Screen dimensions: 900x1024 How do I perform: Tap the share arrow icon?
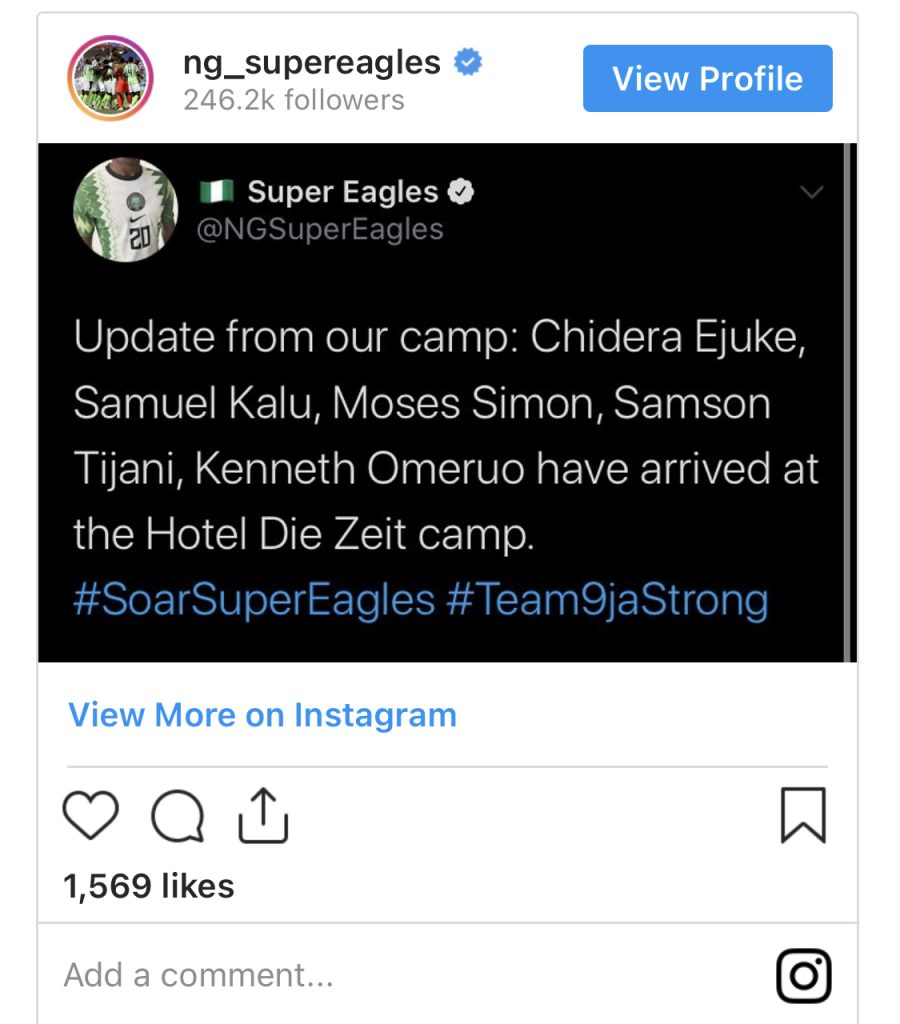pos(263,815)
